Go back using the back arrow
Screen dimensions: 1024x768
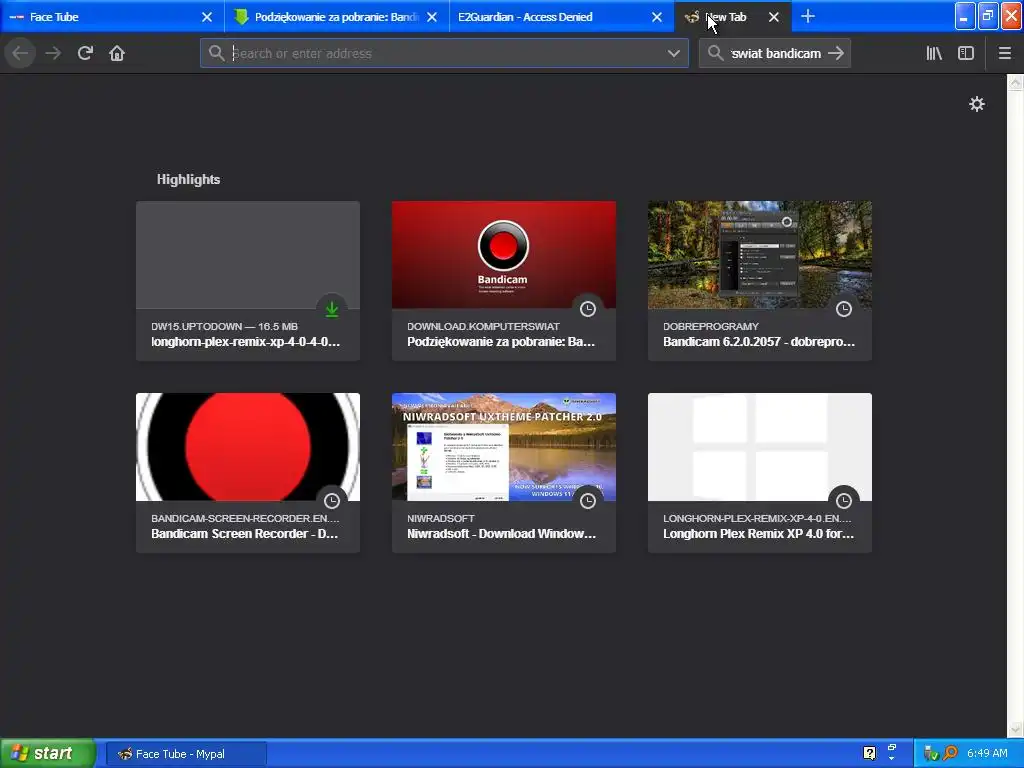coord(20,53)
